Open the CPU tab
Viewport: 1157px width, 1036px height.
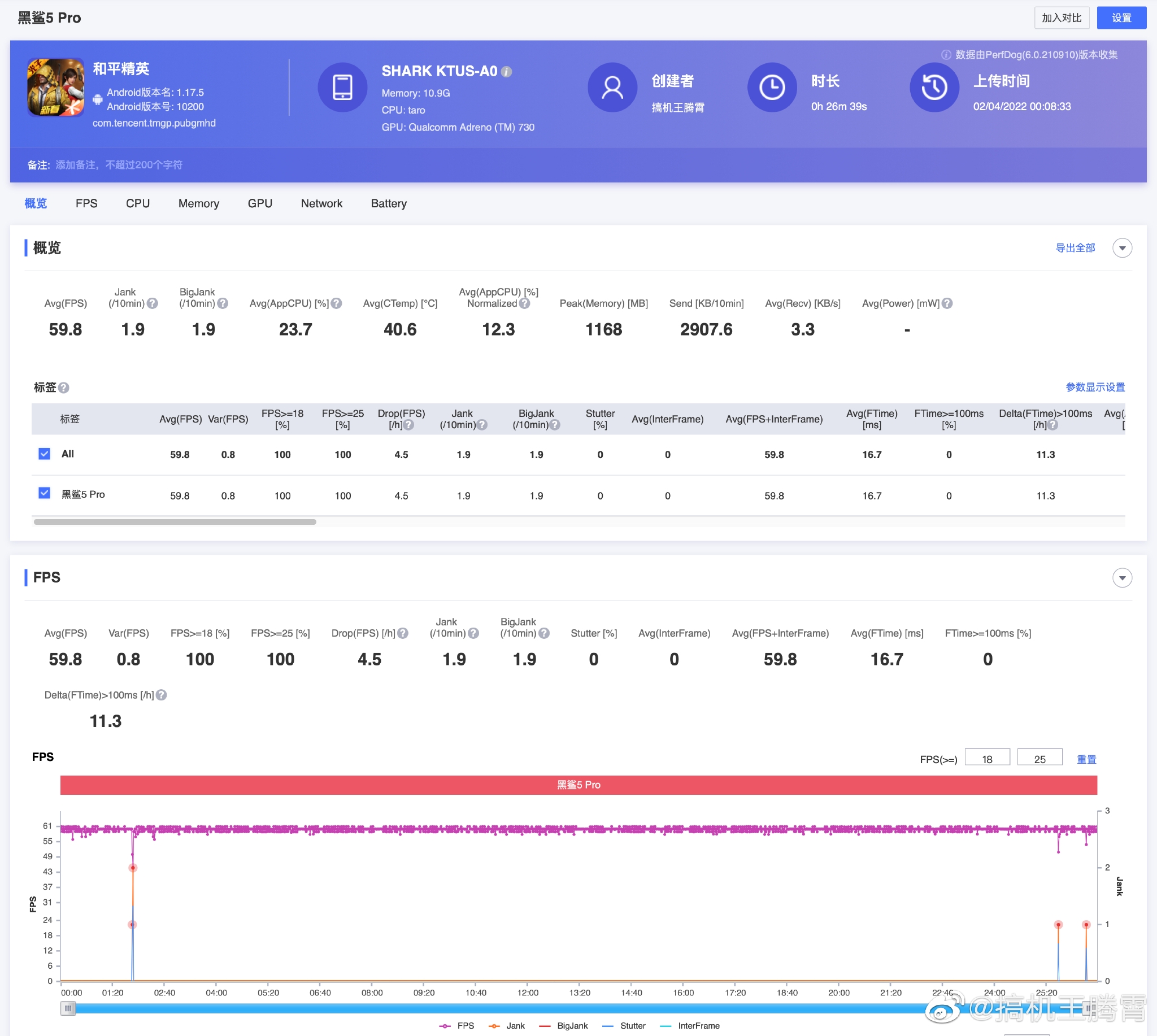[138, 204]
